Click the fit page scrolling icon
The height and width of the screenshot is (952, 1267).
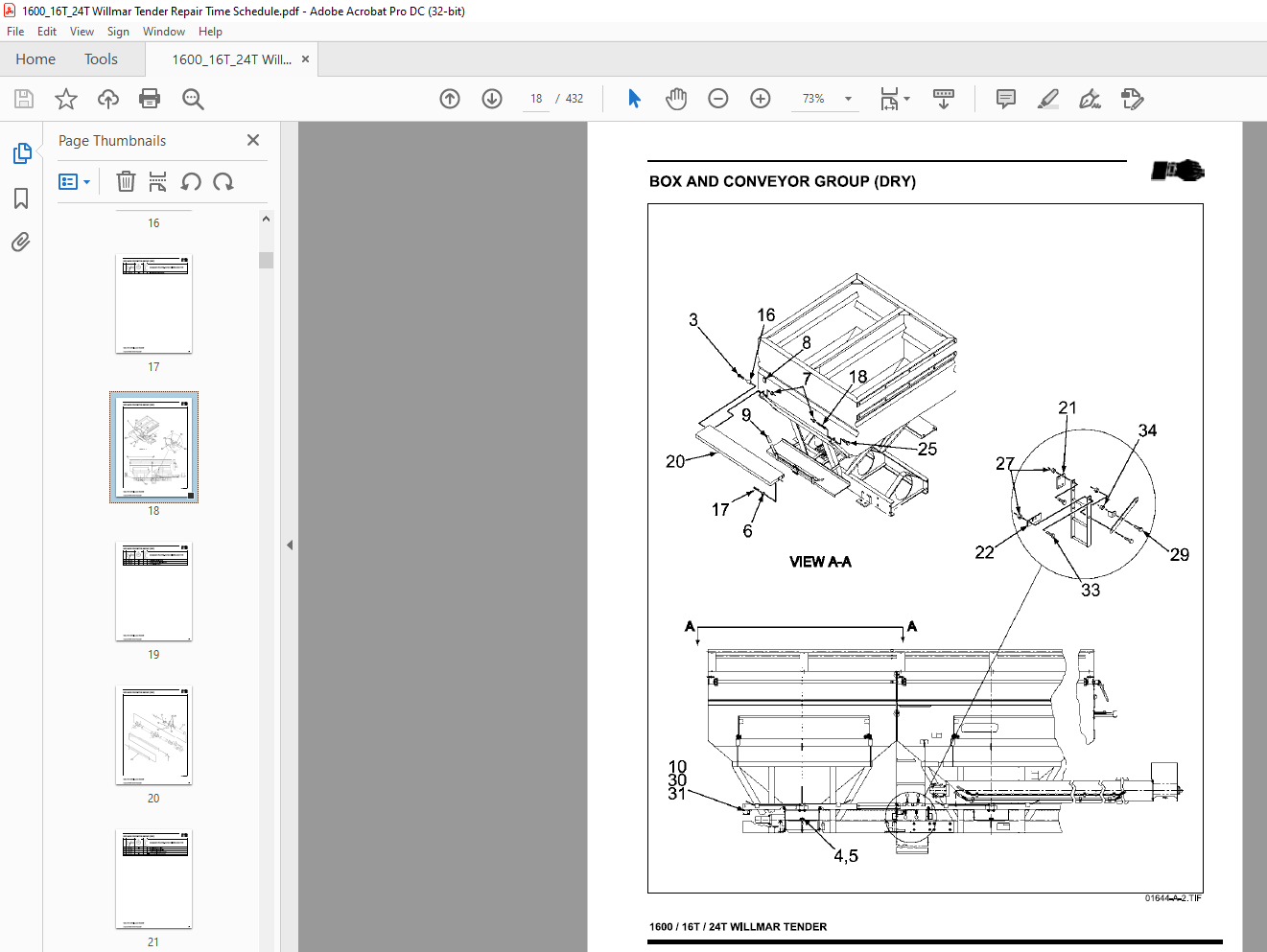coord(889,99)
